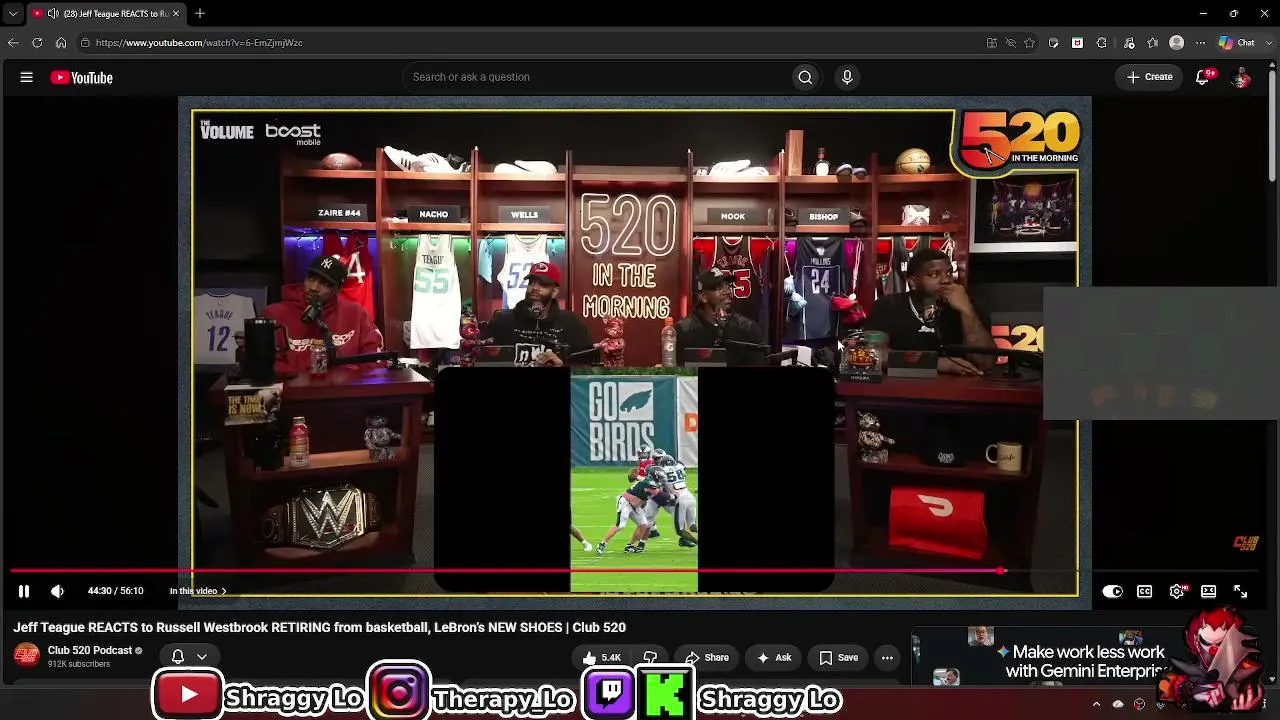Click the search magnifier button

(805, 77)
